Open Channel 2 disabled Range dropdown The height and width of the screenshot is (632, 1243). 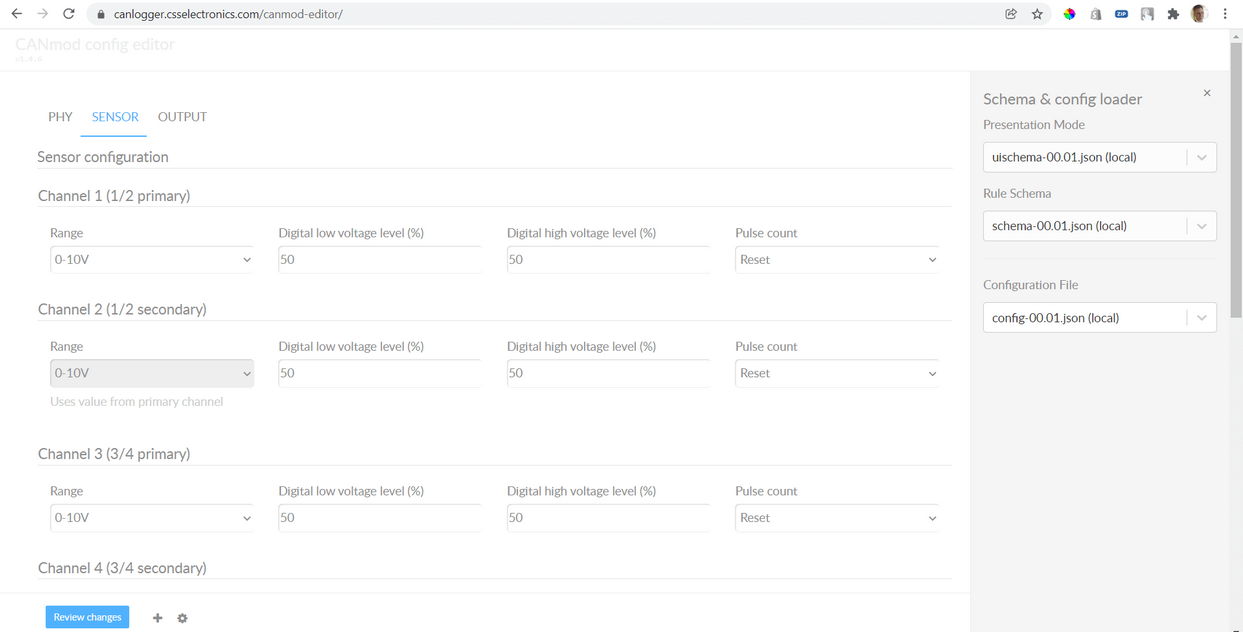pyautogui.click(x=152, y=373)
